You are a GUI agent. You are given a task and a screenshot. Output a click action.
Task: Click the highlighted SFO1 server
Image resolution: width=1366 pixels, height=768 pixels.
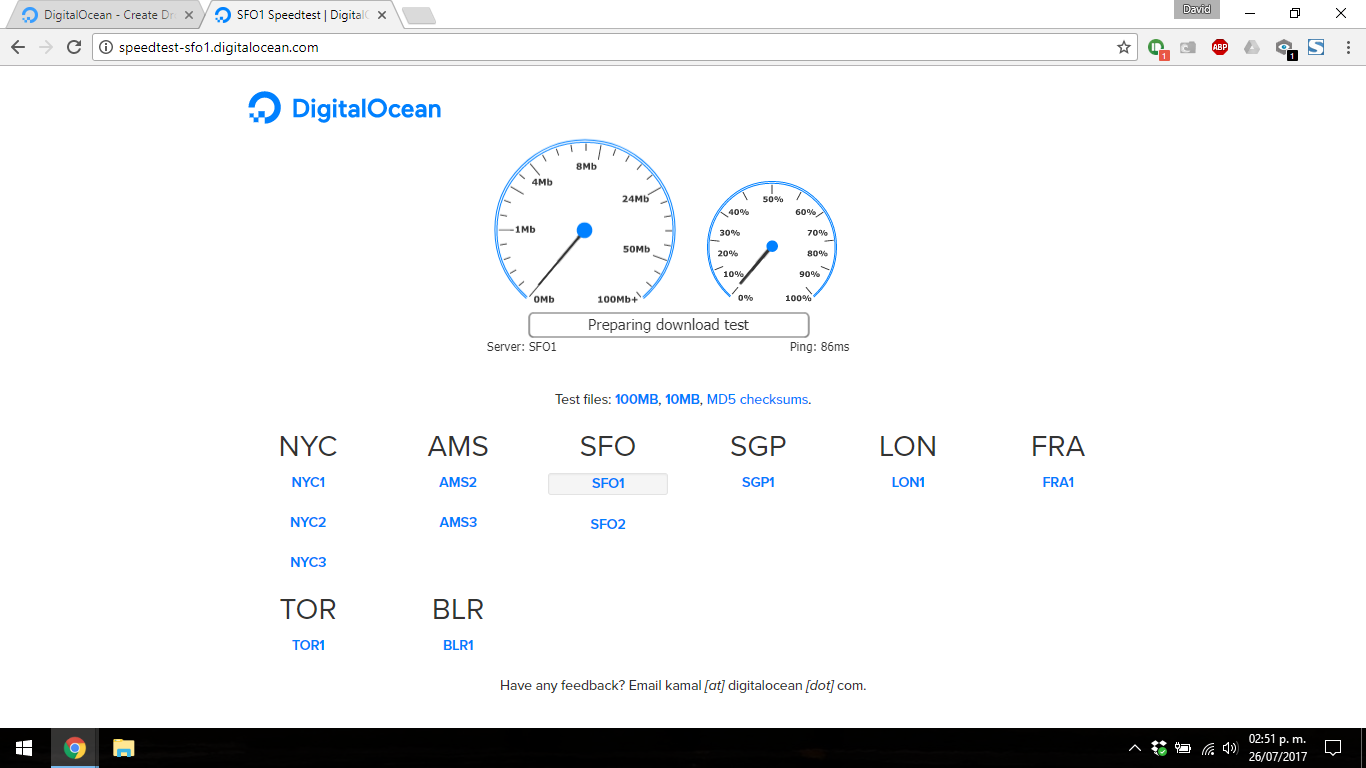(x=608, y=483)
